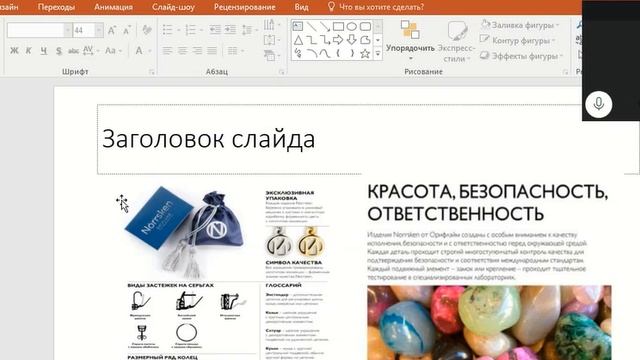
Task: Open line spacing options
Action: 249,30
